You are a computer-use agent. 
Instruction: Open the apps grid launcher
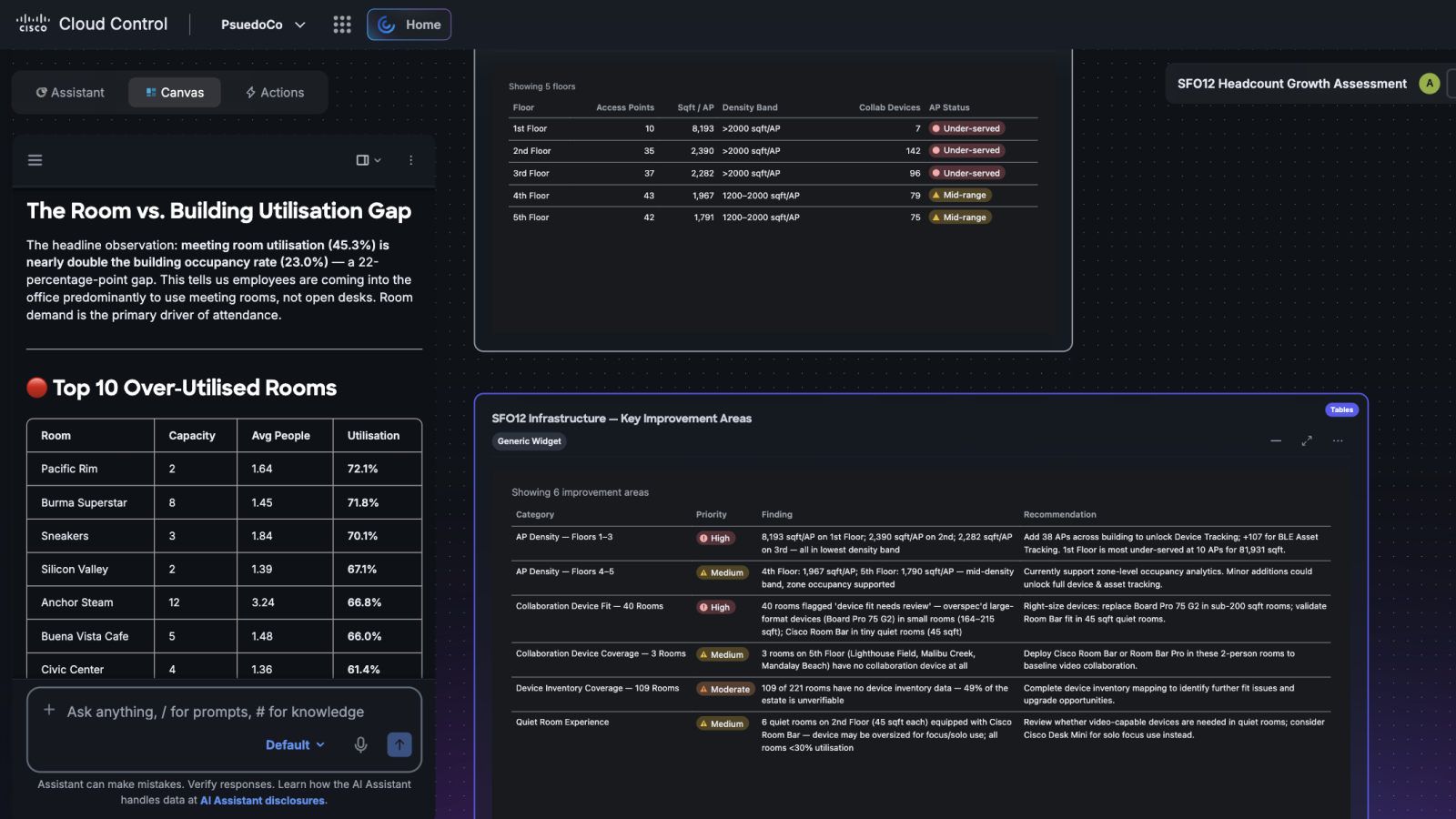pos(342,25)
